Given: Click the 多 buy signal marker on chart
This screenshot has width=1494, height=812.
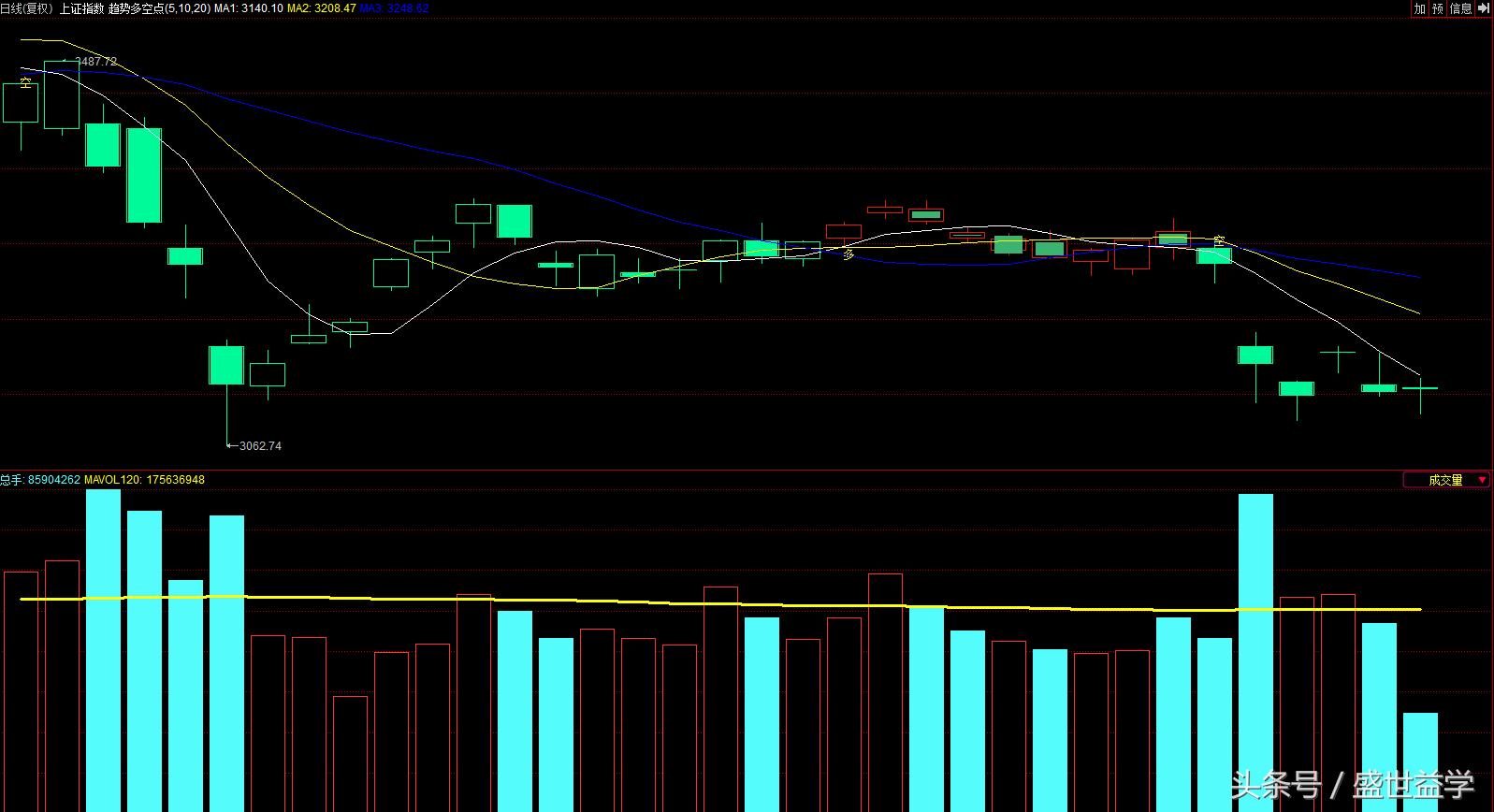Looking at the screenshot, I should [x=849, y=254].
